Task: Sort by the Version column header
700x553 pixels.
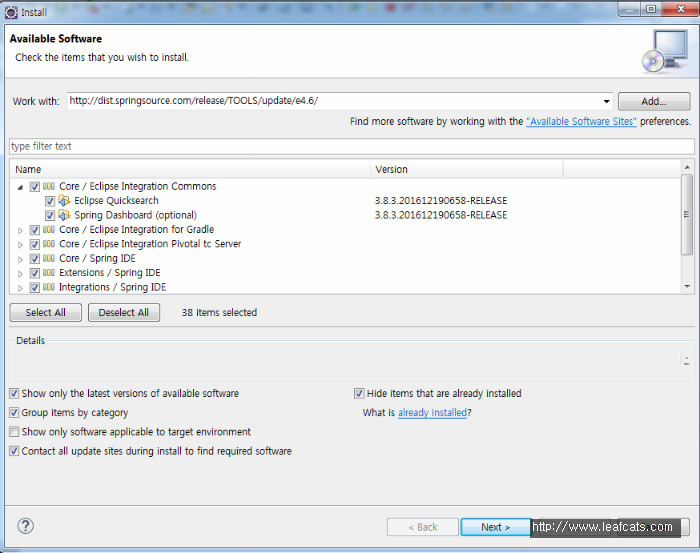Action: (467, 170)
